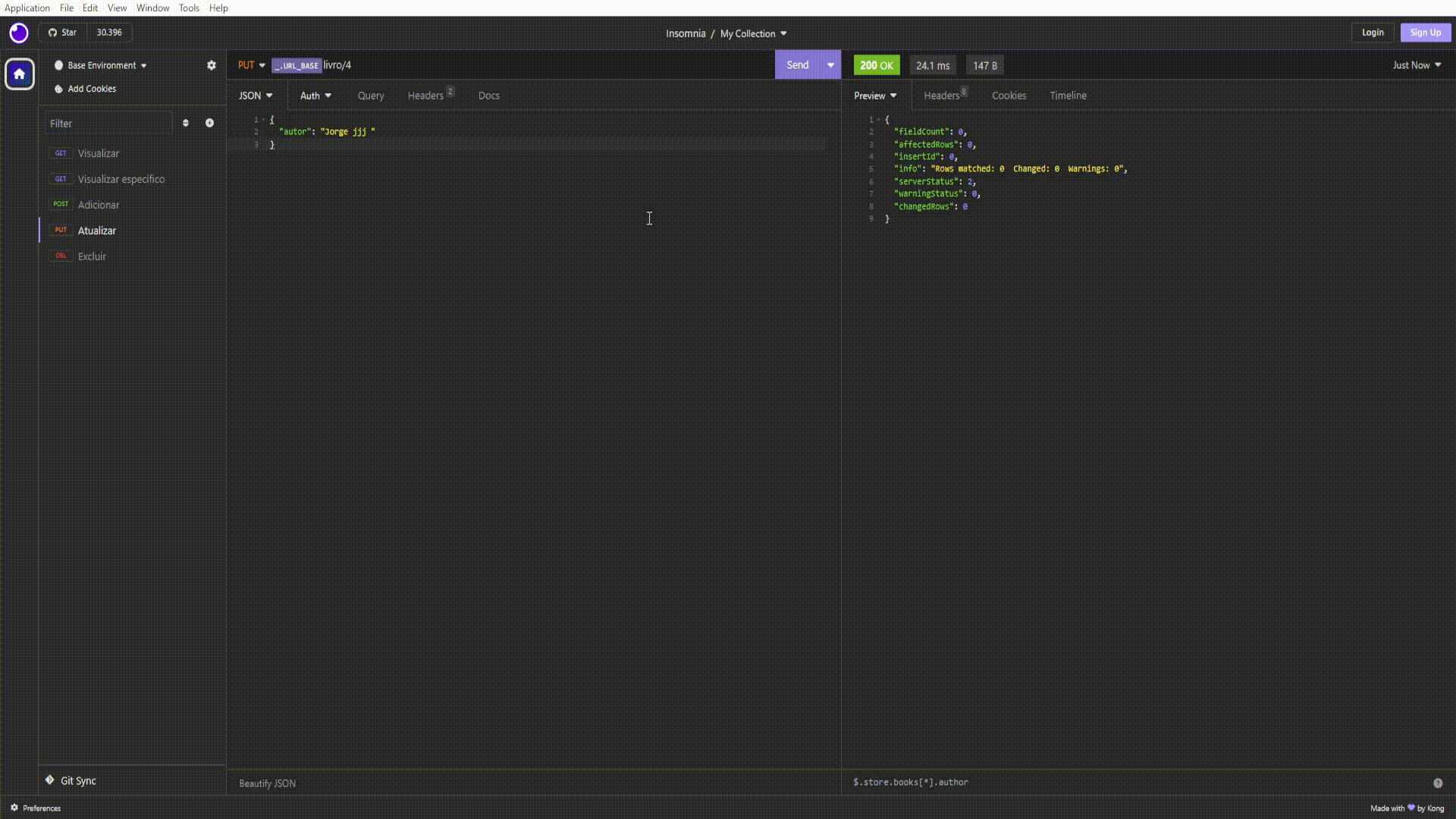
Task: Click the create new request plus icon
Action: (209, 123)
